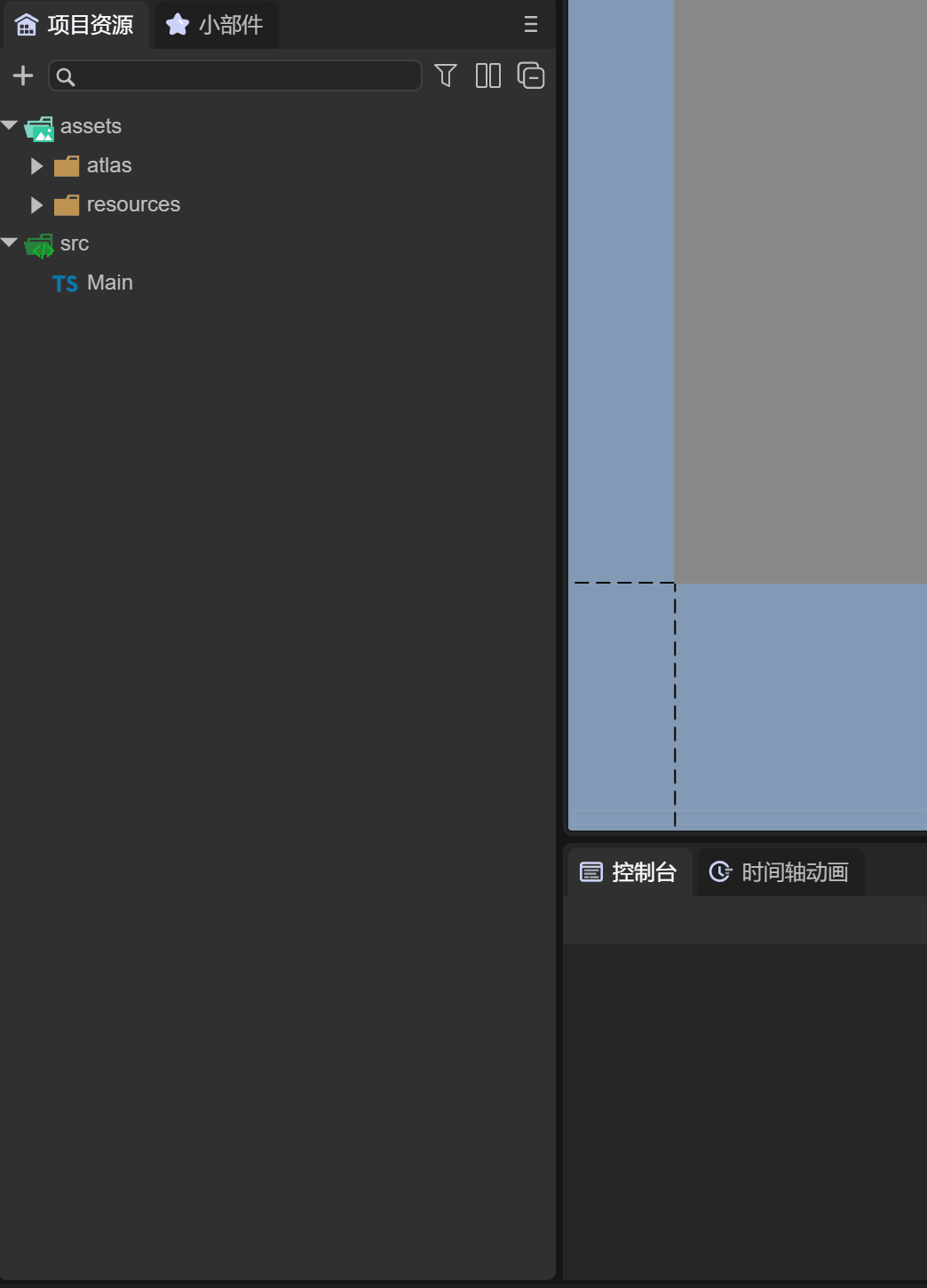This screenshot has width=927, height=1288.
Task: Open the 时间轴动画 tab
Action: pos(780,872)
